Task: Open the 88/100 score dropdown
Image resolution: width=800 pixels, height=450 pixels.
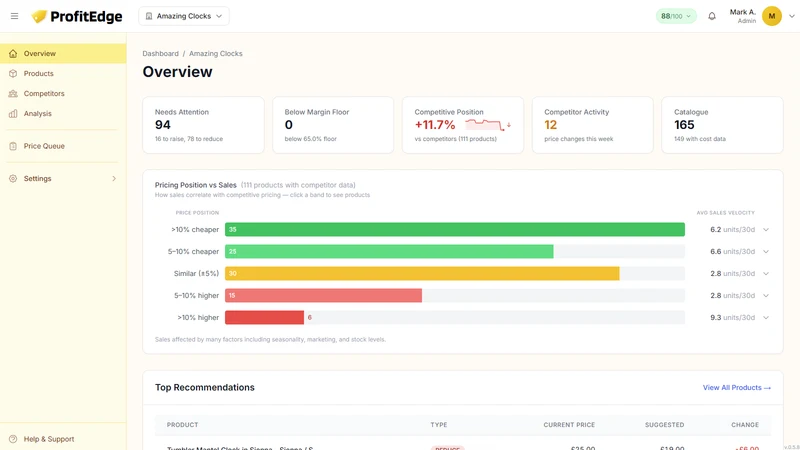Action: pyautogui.click(x=676, y=16)
